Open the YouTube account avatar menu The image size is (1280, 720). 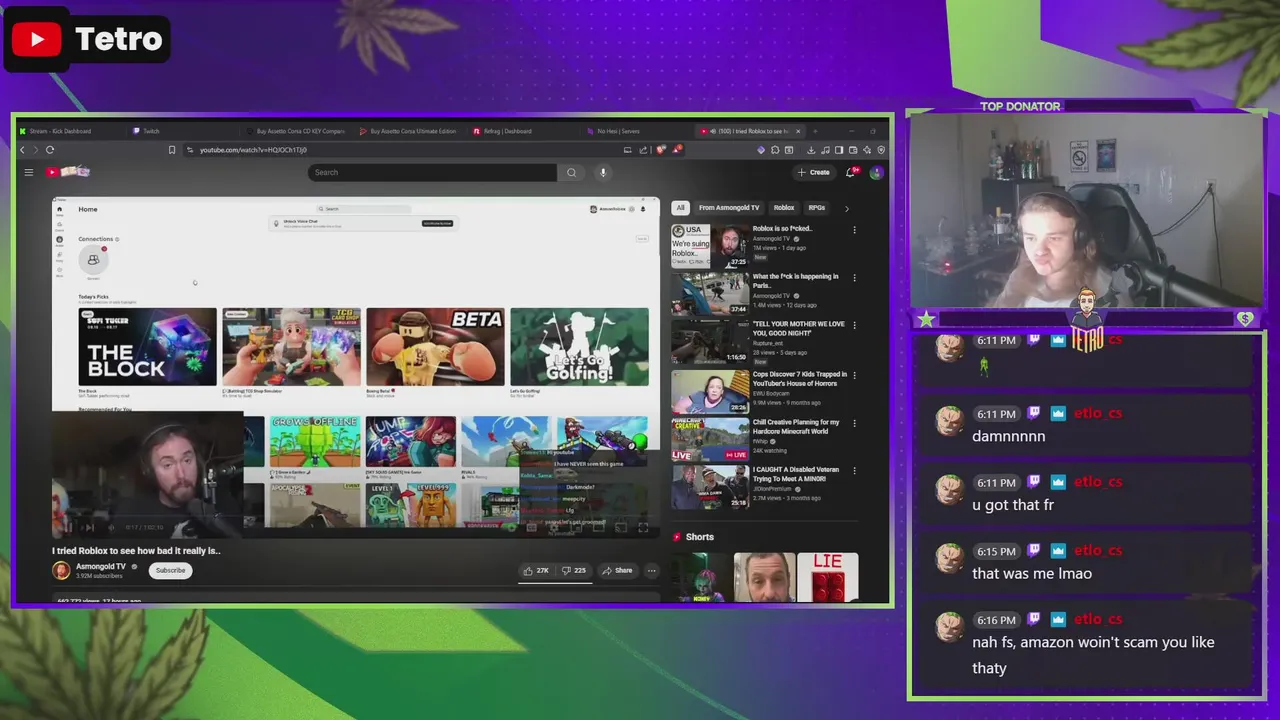click(x=876, y=172)
